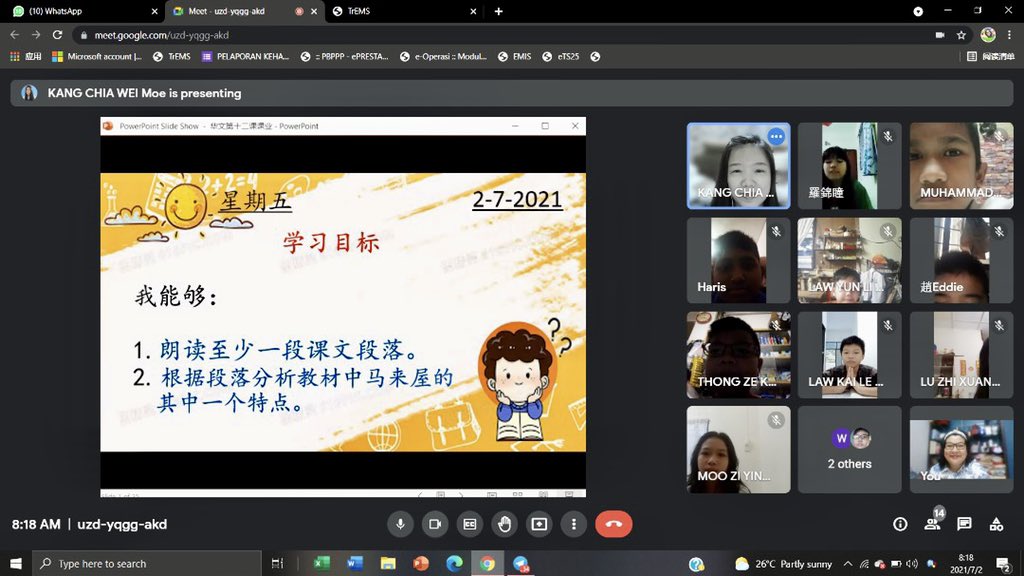Click the presented PowerPoint slide
The image size is (1024, 576).
343,312
